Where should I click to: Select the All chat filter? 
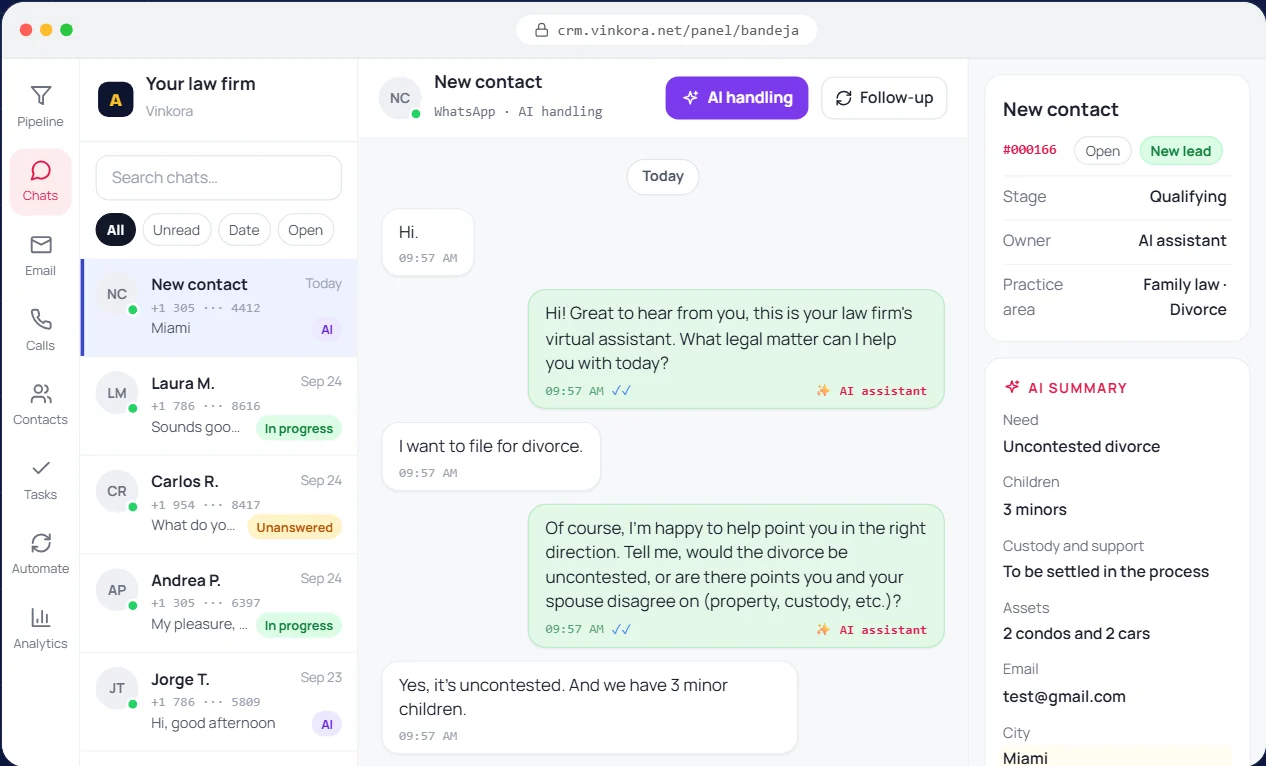(x=116, y=230)
